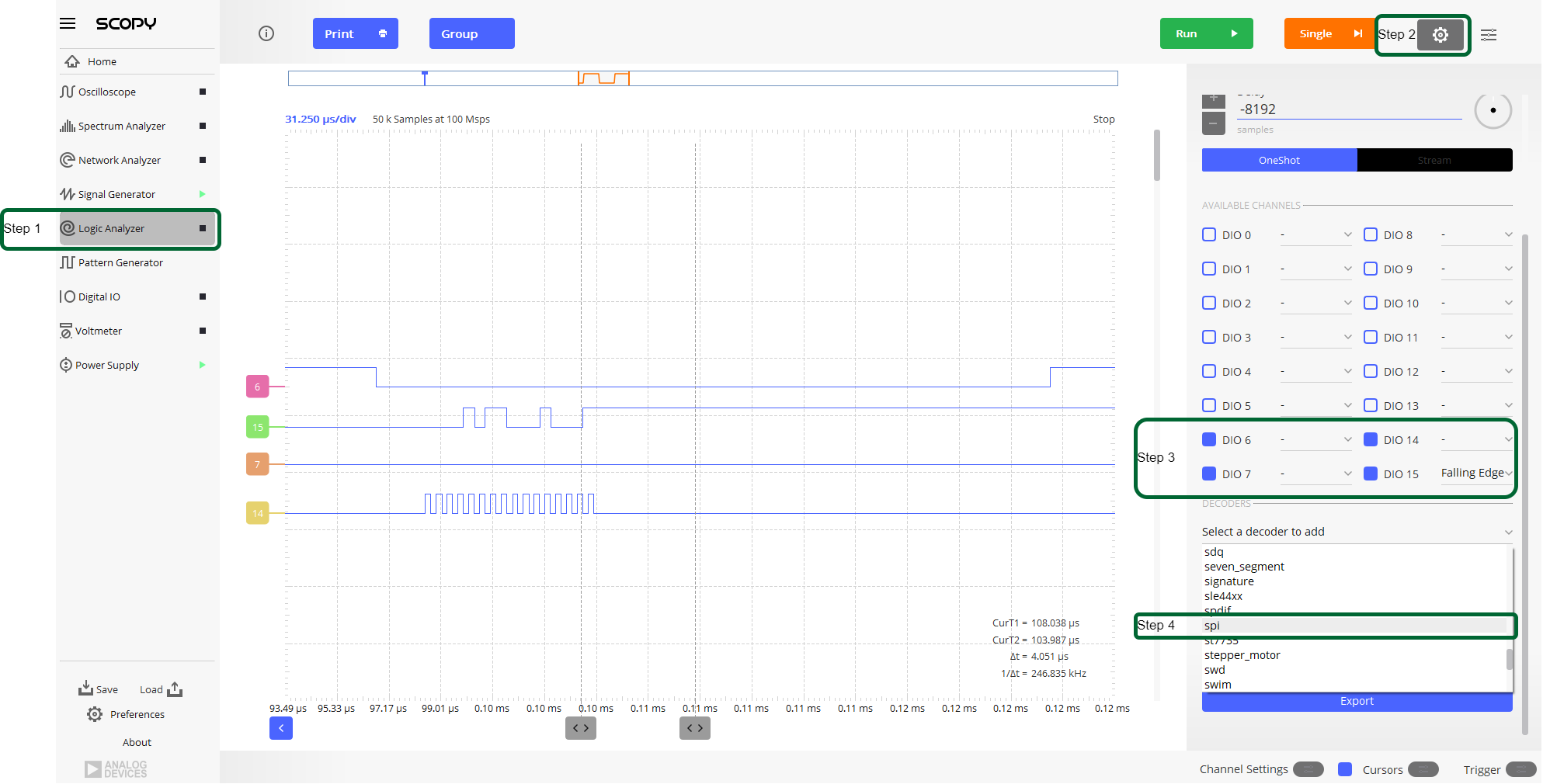Viewport: 1543px width, 784px height.
Task: Expand the Signal Generator submenu arrow
Action: coord(203,194)
